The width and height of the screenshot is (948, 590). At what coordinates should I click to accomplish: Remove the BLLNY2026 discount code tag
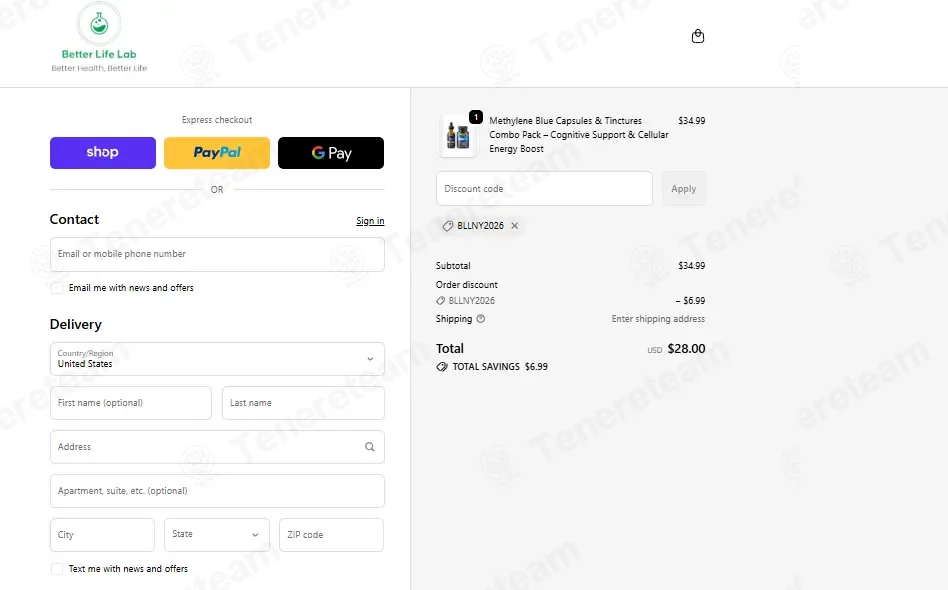coord(515,225)
